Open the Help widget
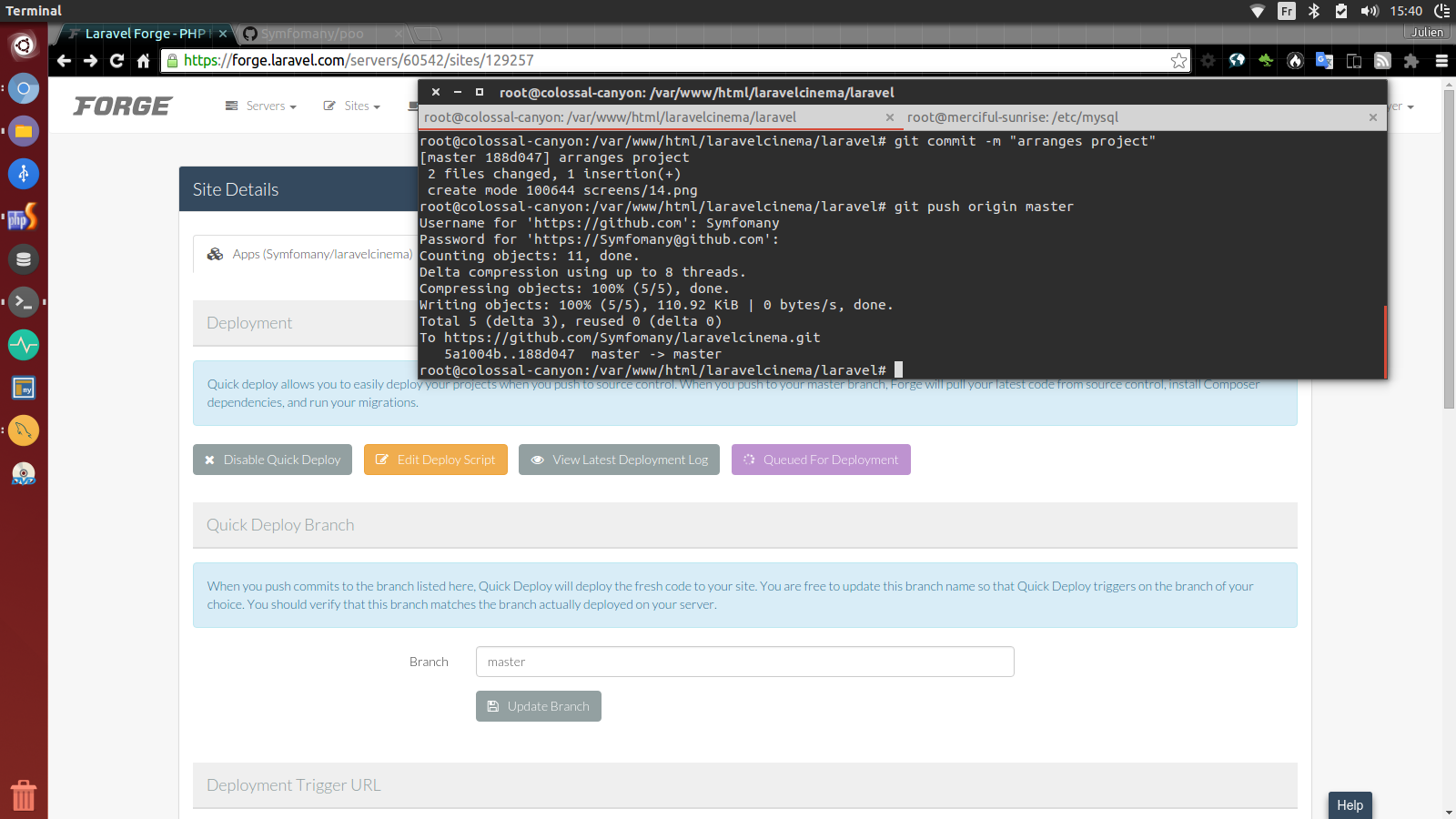This screenshot has height=819, width=1456. (x=1350, y=805)
